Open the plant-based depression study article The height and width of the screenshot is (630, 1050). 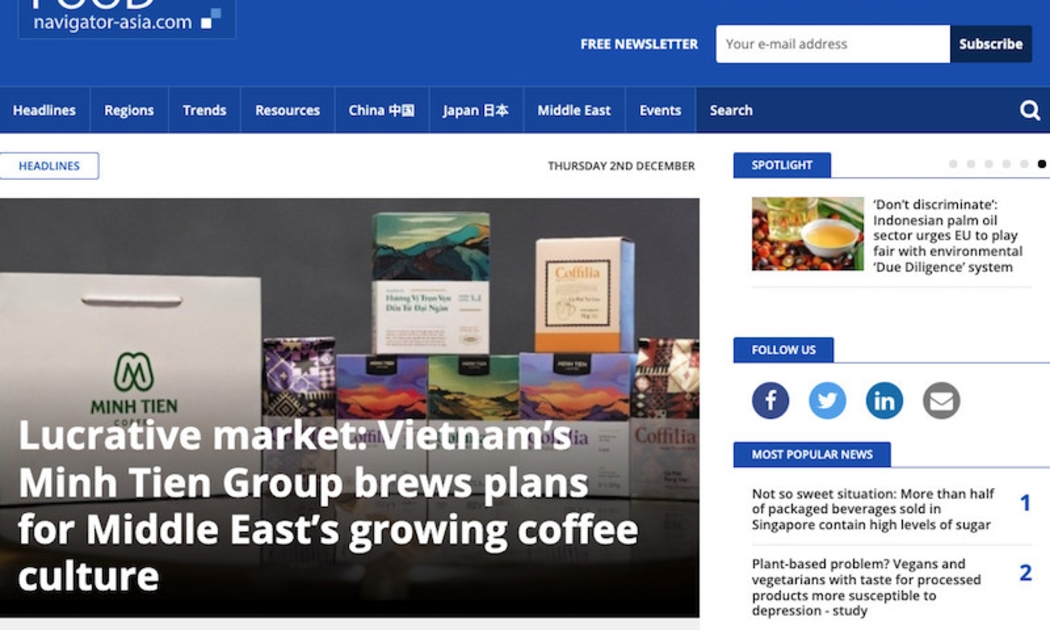tap(866, 587)
